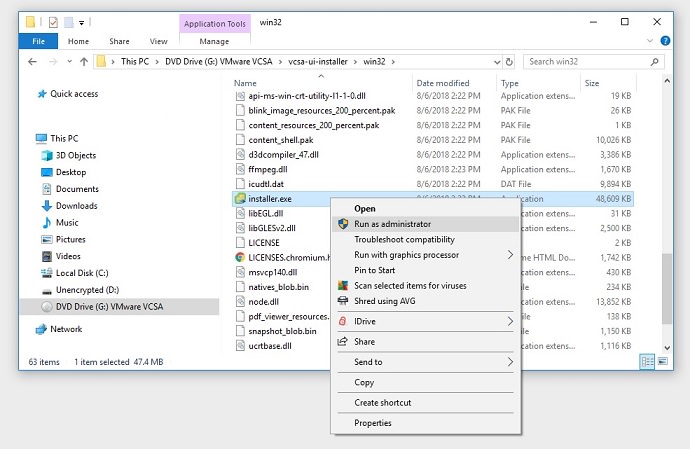Click the 3D Objects cube icon
The height and width of the screenshot is (449, 690).
[47, 155]
